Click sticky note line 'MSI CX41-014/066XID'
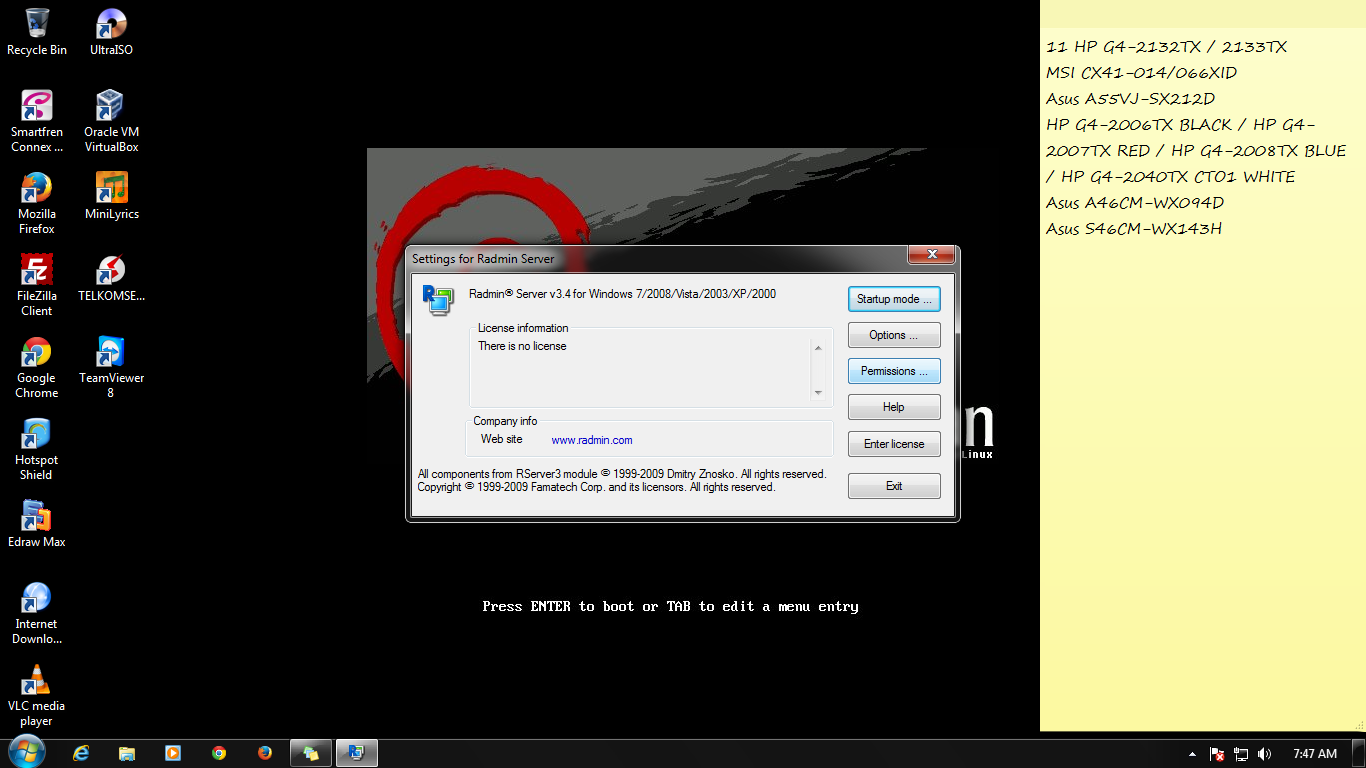 pos(1141,73)
